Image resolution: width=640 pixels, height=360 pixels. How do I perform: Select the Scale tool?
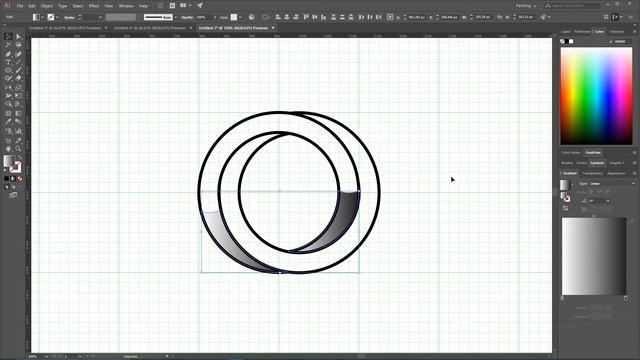[x=18, y=88]
